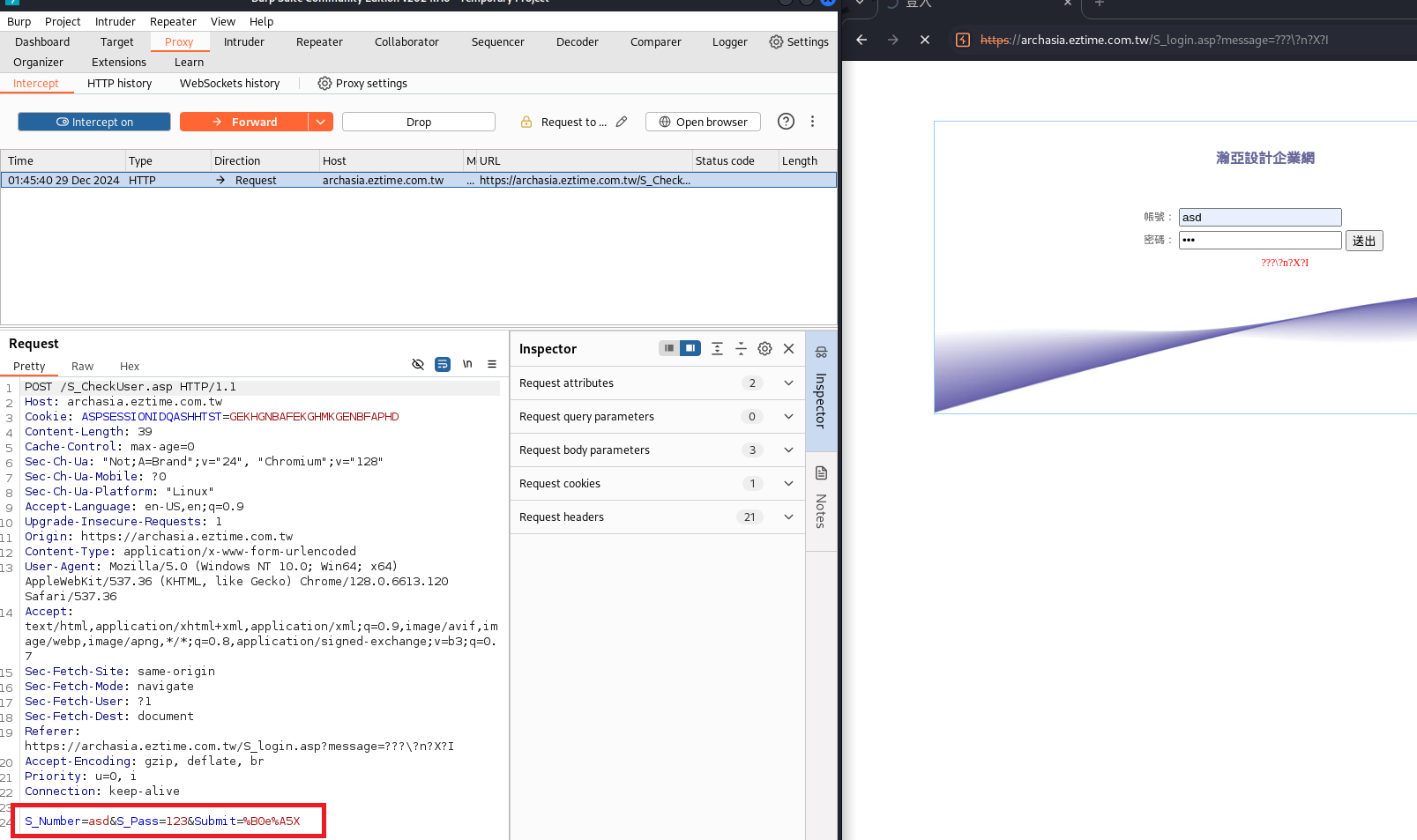Switch to the Sequencer tab
Screen dimensions: 1417x840
pyautogui.click(x=498, y=41)
